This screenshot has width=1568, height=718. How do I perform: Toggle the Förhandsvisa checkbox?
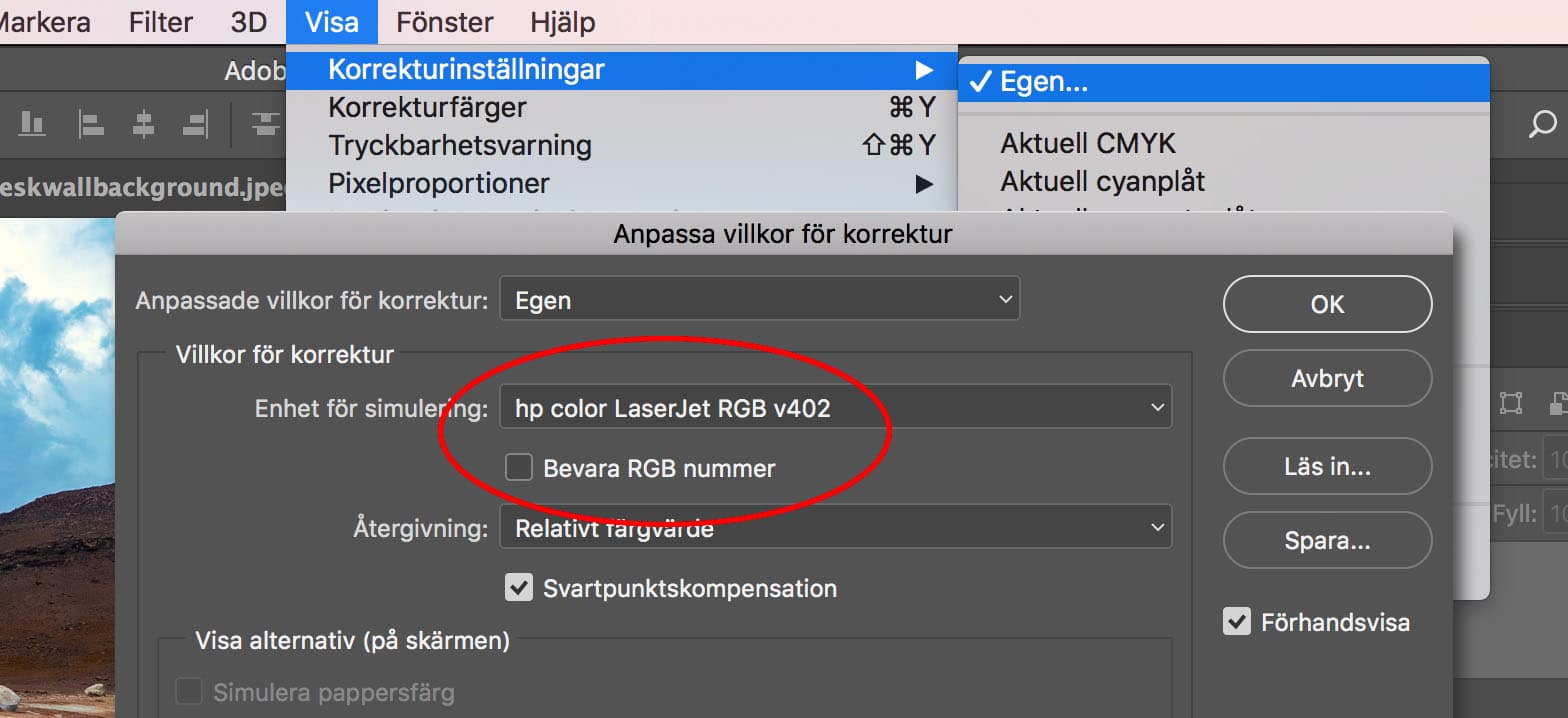click(x=1237, y=622)
